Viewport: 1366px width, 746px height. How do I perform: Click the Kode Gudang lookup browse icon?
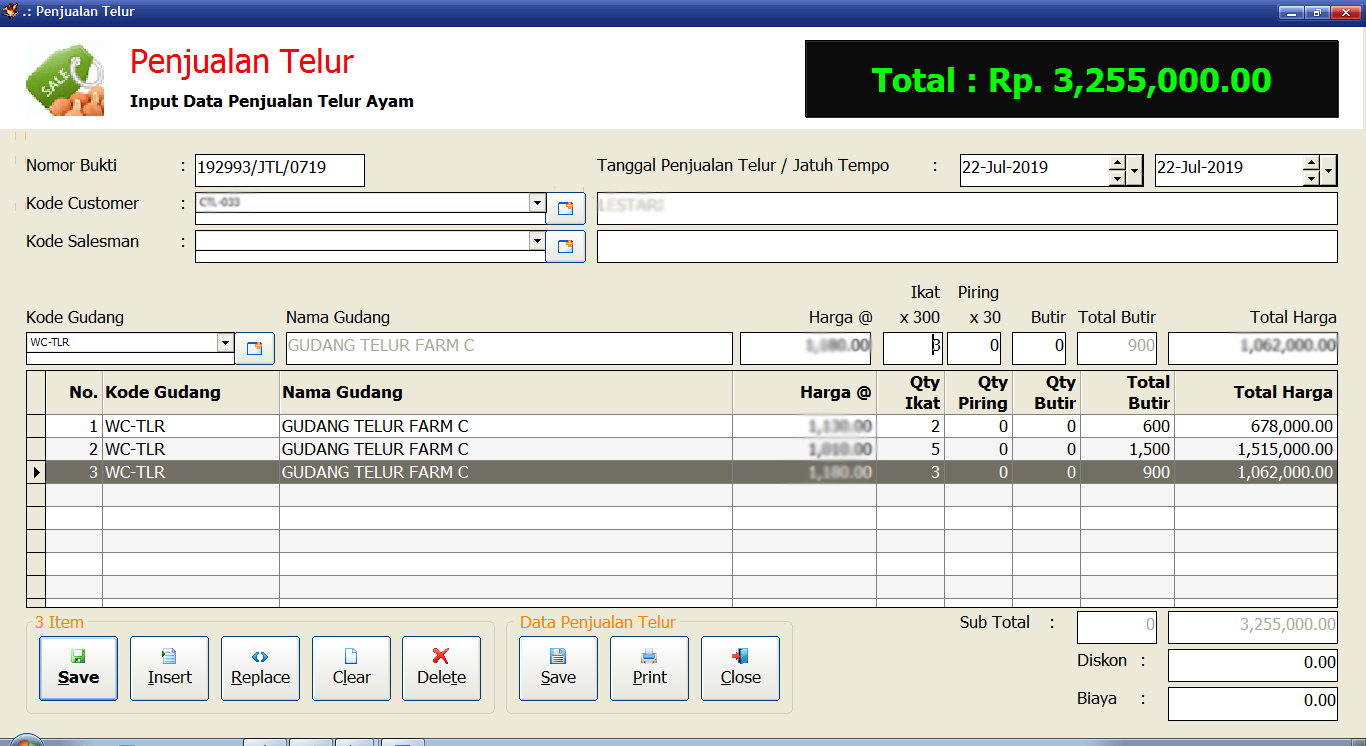pos(254,348)
